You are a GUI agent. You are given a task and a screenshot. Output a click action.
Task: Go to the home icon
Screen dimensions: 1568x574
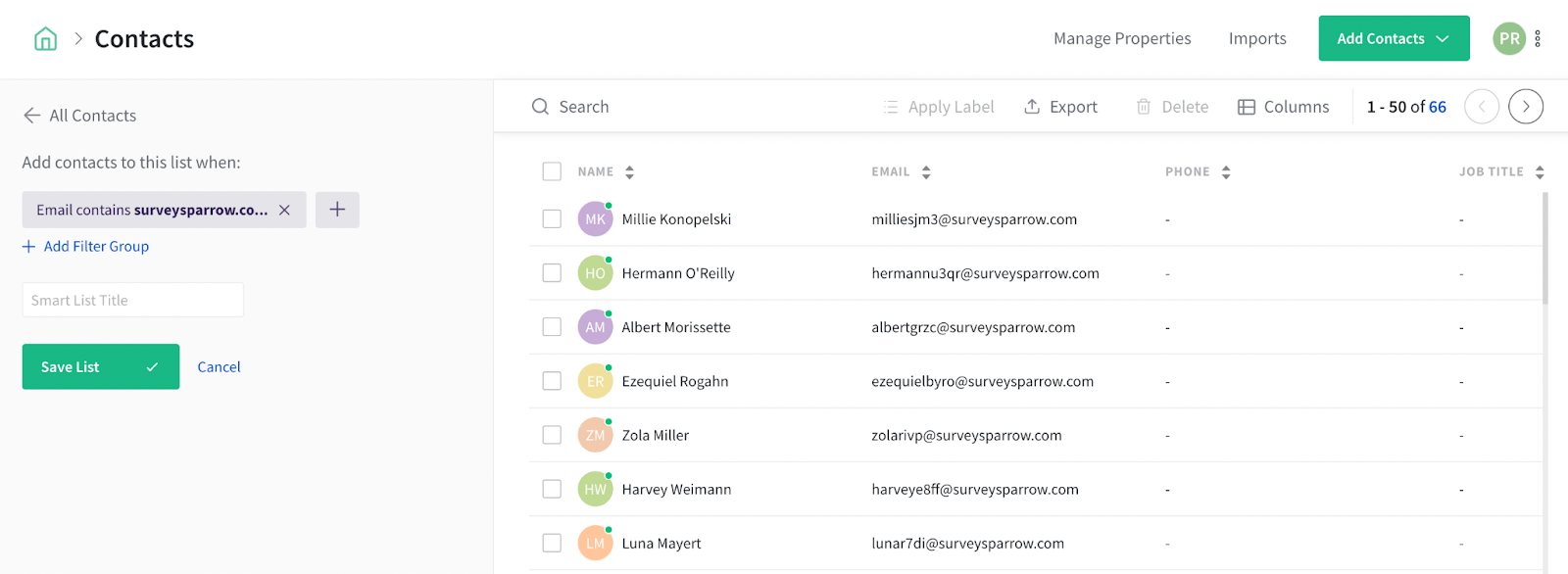coord(45,39)
